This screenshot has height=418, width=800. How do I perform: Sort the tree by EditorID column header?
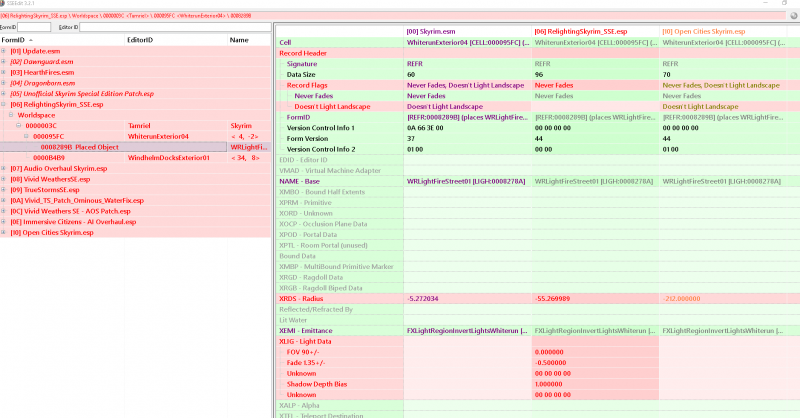[x=176, y=40]
